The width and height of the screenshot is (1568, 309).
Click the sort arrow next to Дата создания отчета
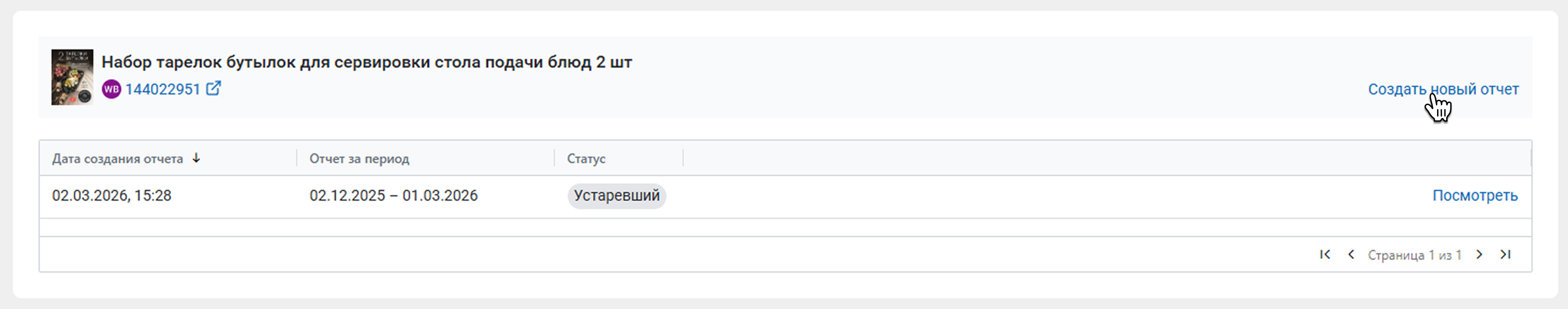coord(196,158)
